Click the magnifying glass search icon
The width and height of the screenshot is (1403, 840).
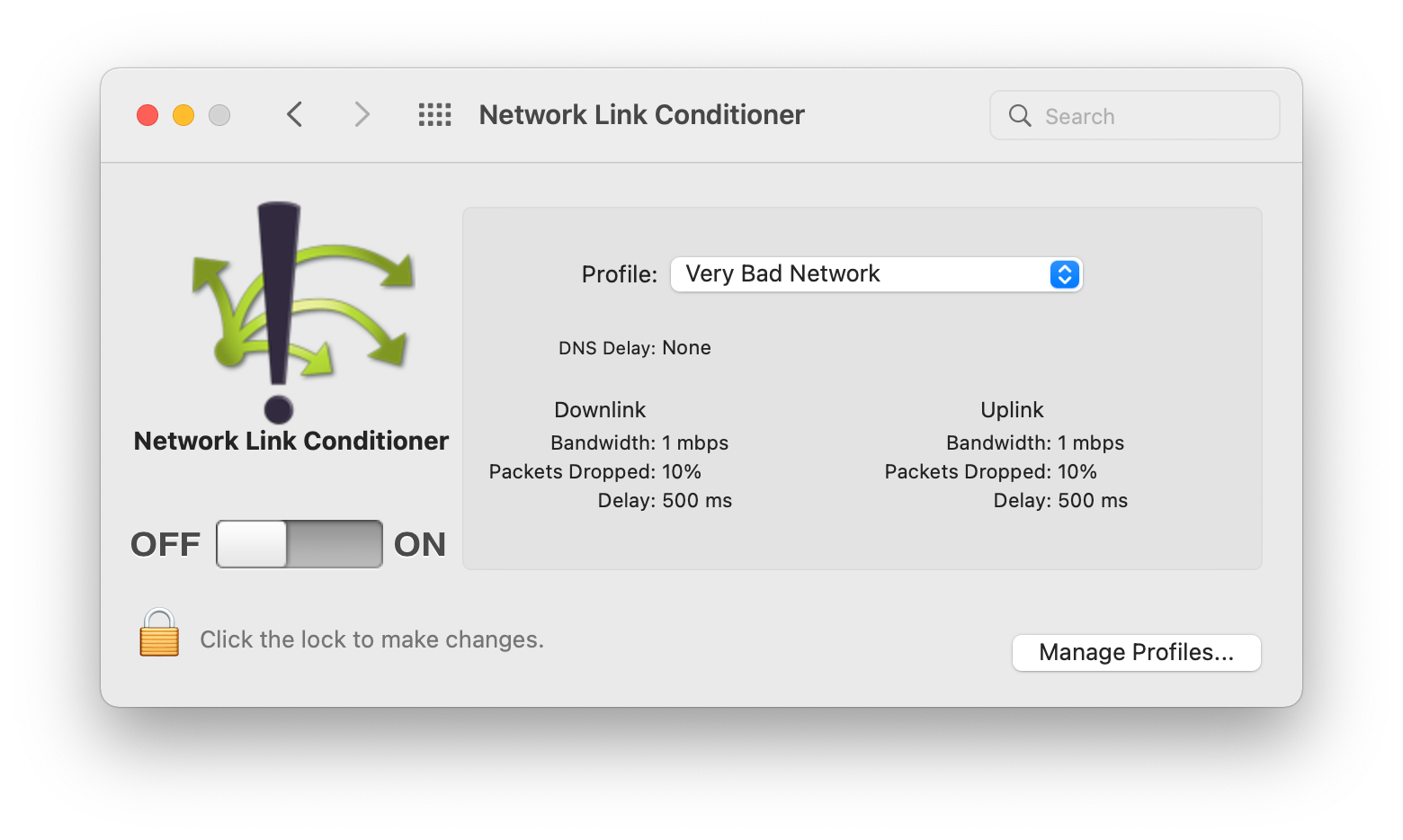click(1020, 116)
